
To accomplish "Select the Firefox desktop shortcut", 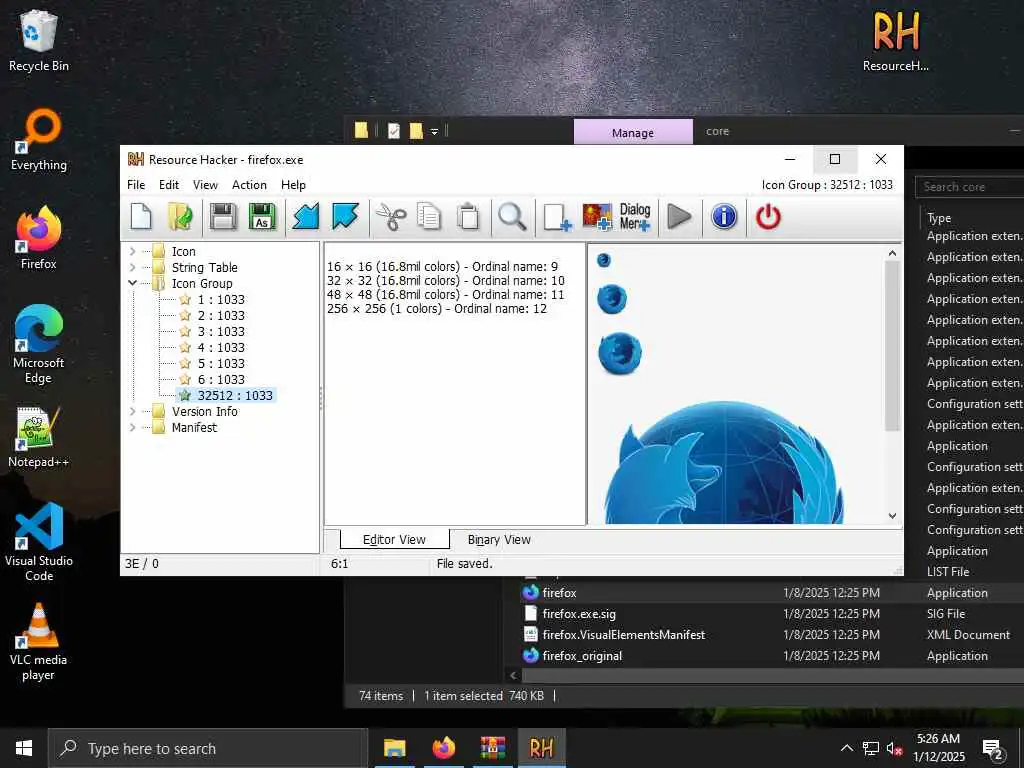I will click(39, 238).
